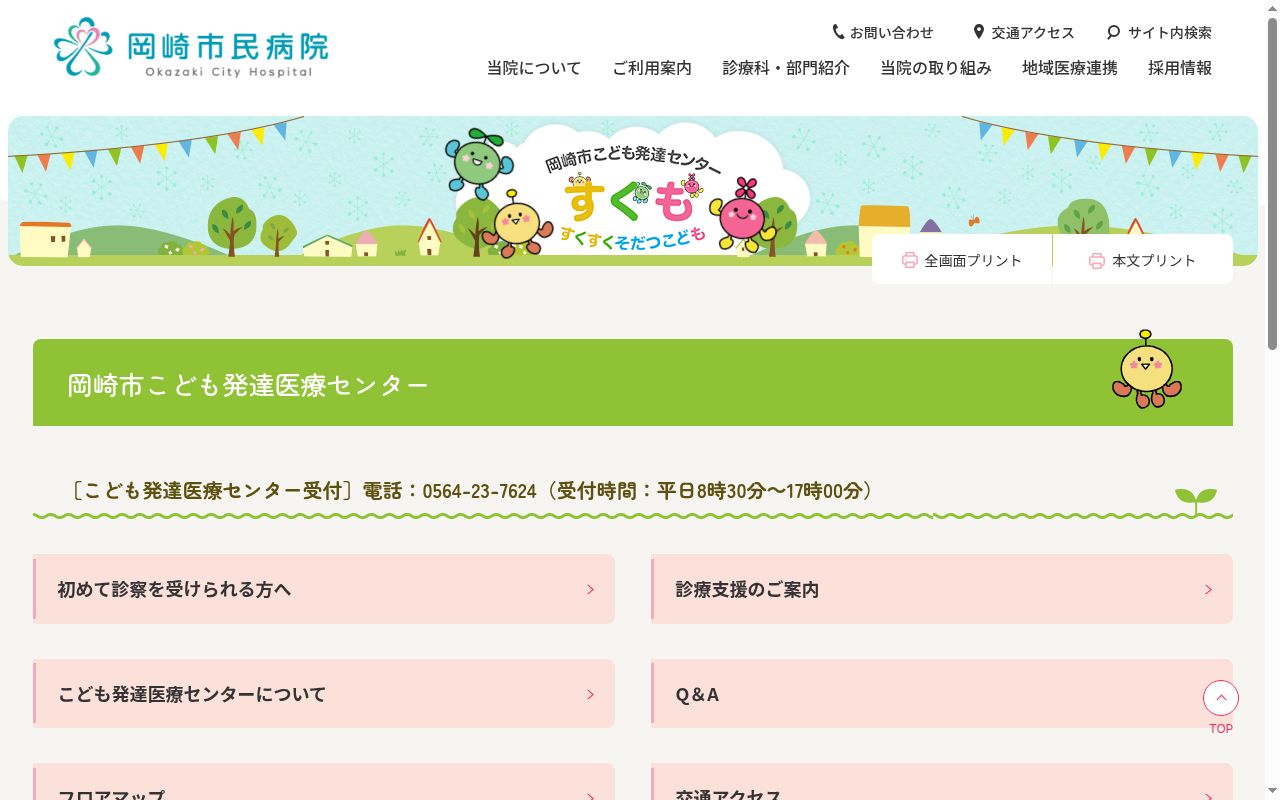Screen dimensions: 1280x800
Task: Click the Okazaki City Hospital logo
Action: pos(191,47)
